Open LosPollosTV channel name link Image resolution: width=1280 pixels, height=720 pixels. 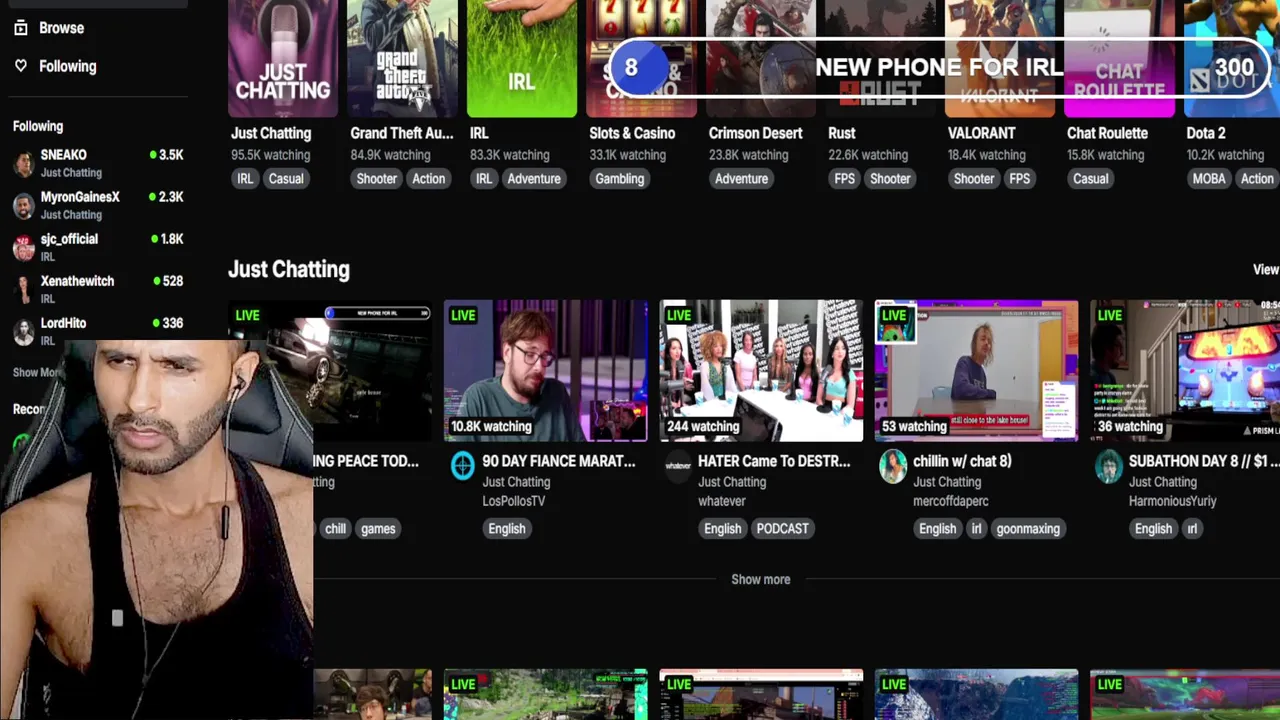coord(514,501)
